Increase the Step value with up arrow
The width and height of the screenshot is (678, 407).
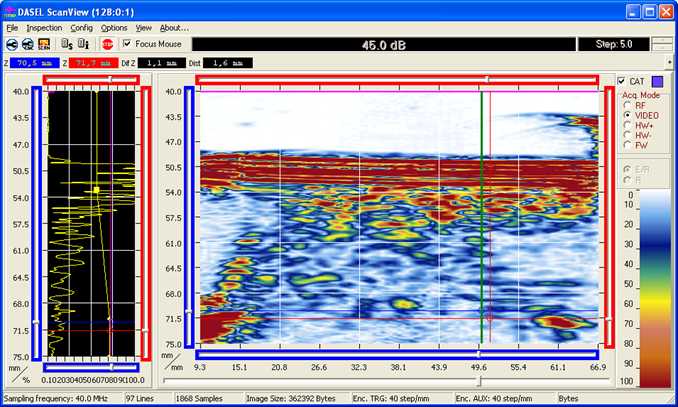(x=661, y=40)
